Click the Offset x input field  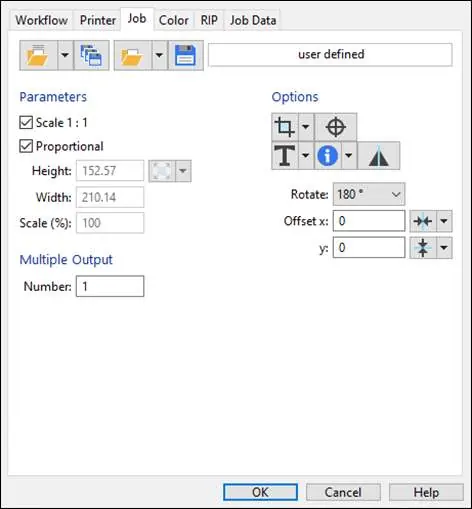pyautogui.click(x=369, y=221)
